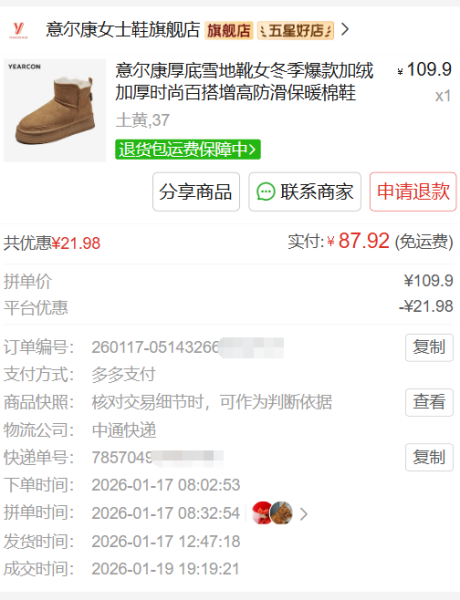Open the 意尔康厚底雪地靴 product title
Screen dimensions: 460x600
click(244, 82)
